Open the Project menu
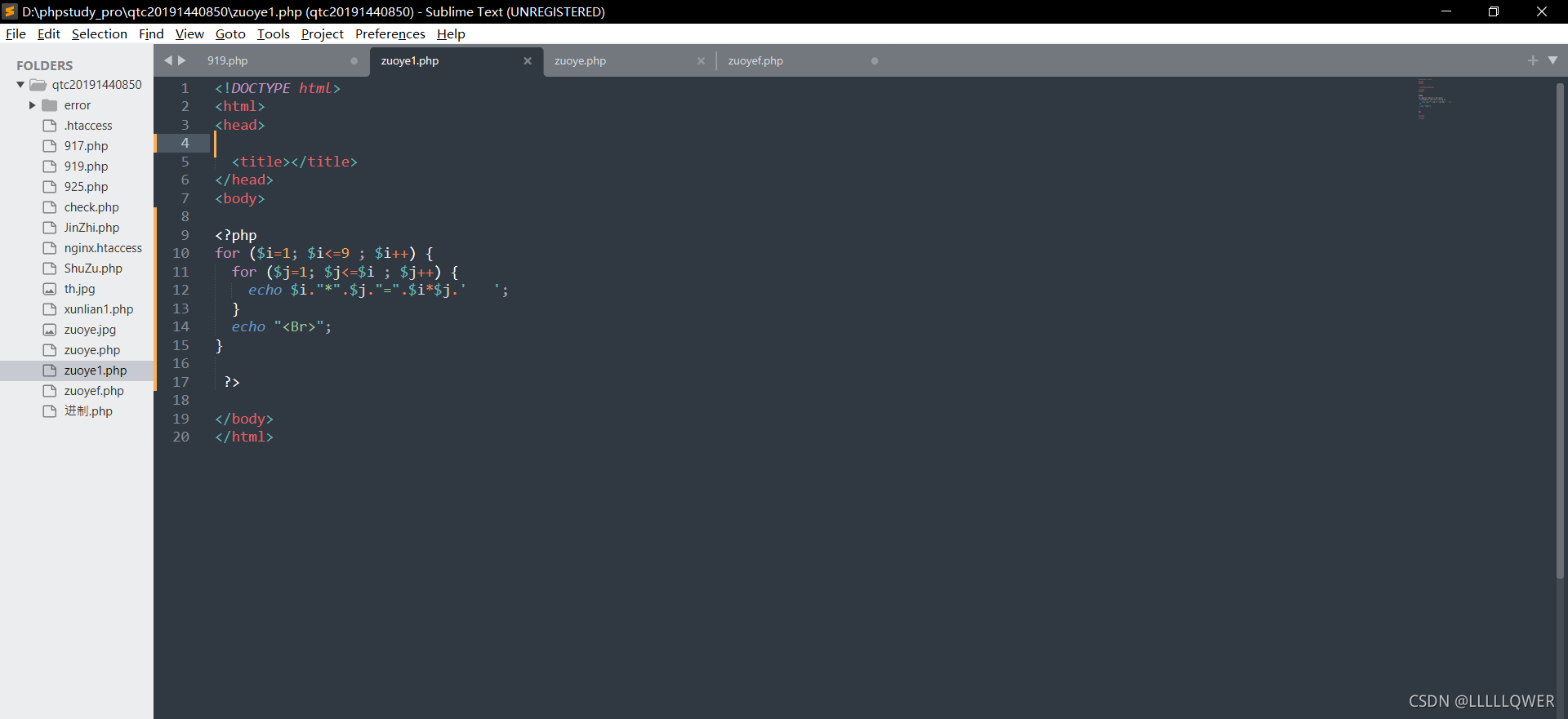 point(323,33)
